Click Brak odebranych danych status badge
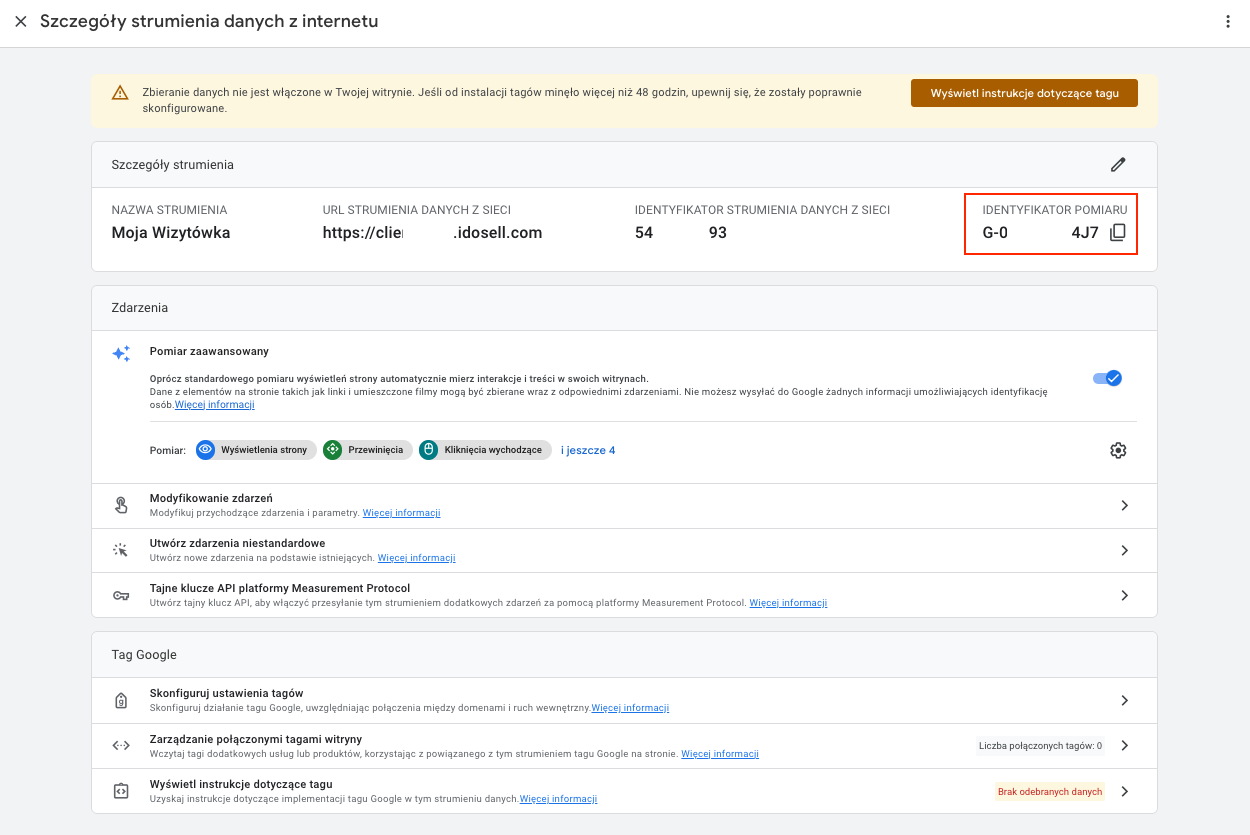1250x835 pixels. 1050,791
